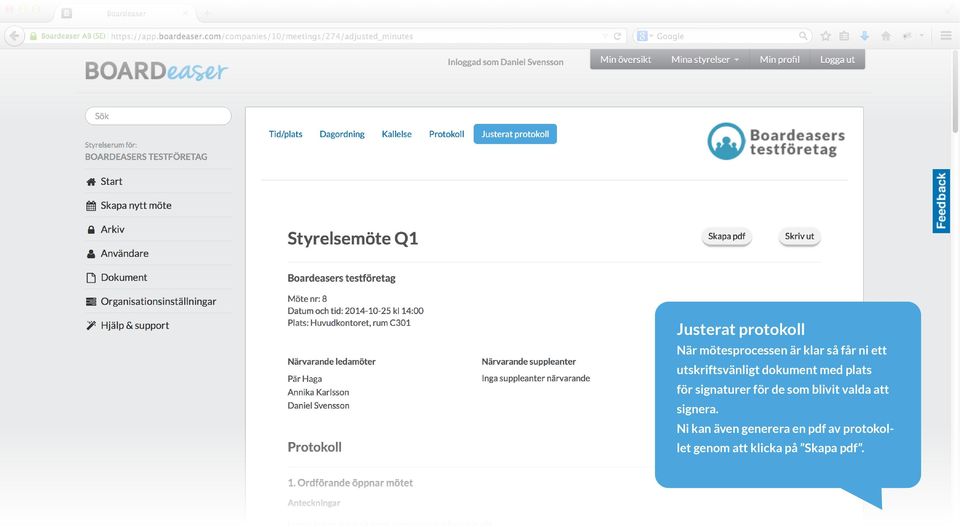Click the Start home icon in sidebar
The height and width of the screenshot is (527, 960).
click(91, 182)
